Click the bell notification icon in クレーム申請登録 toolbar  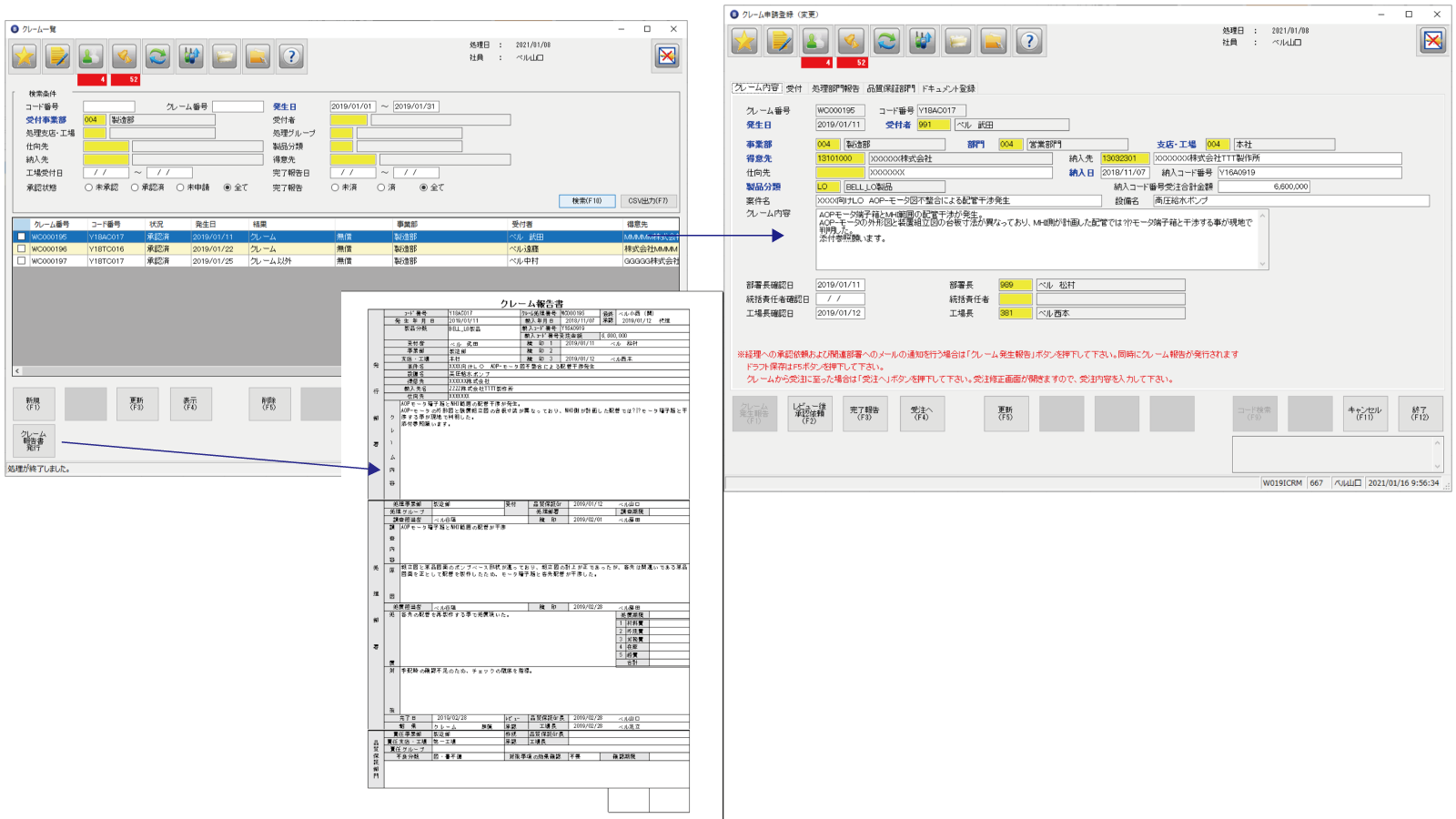(x=851, y=41)
